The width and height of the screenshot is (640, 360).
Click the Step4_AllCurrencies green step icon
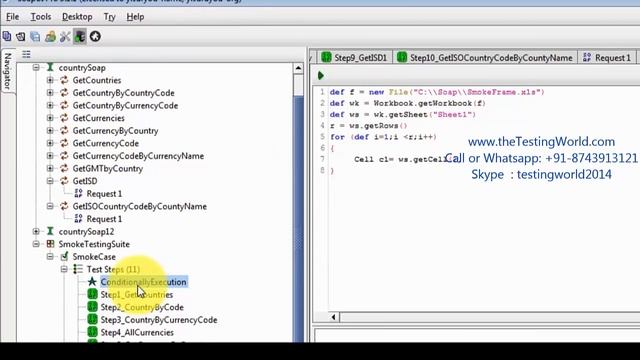click(x=92, y=332)
